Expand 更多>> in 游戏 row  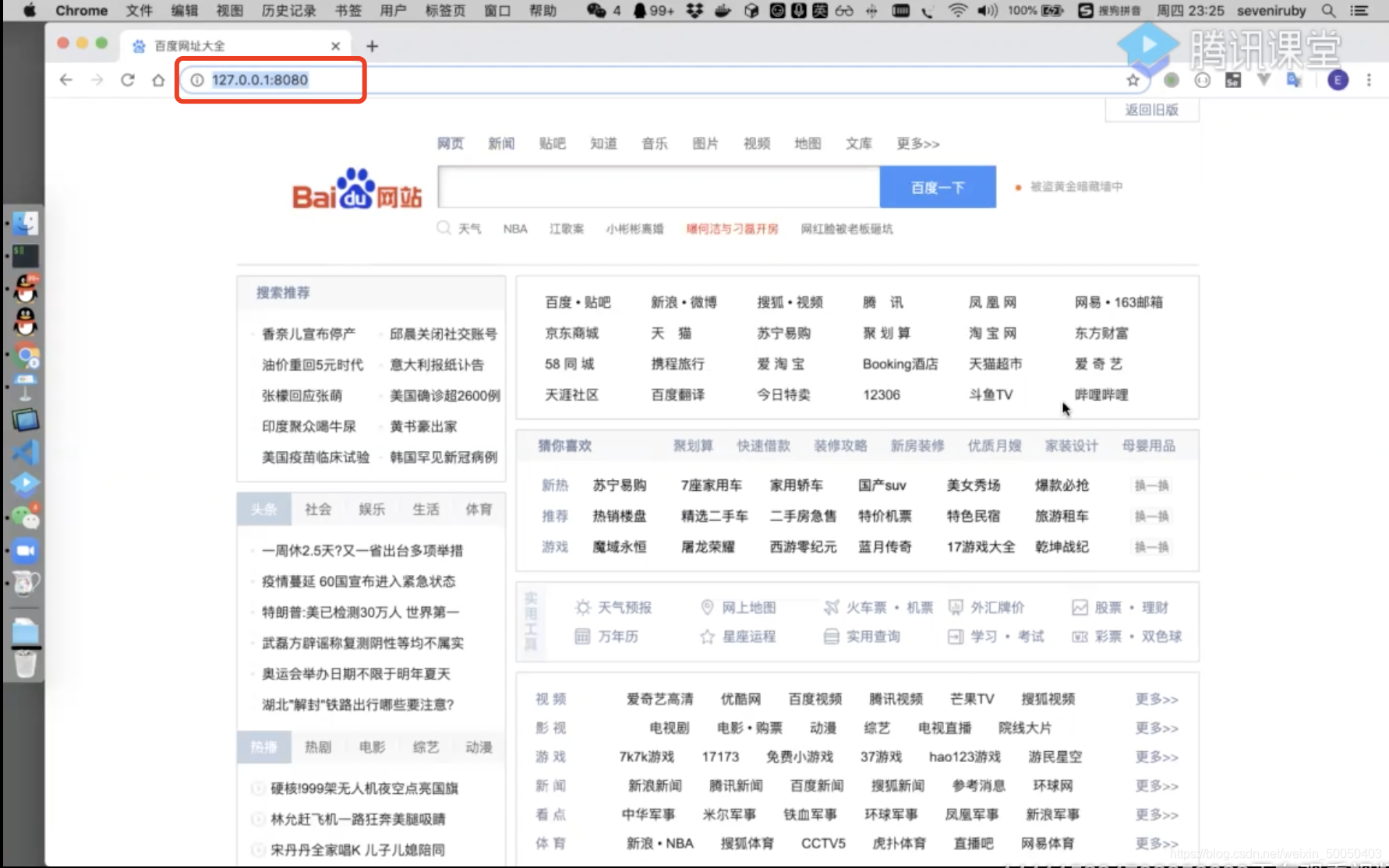pyautogui.click(x=1156, y=757)
